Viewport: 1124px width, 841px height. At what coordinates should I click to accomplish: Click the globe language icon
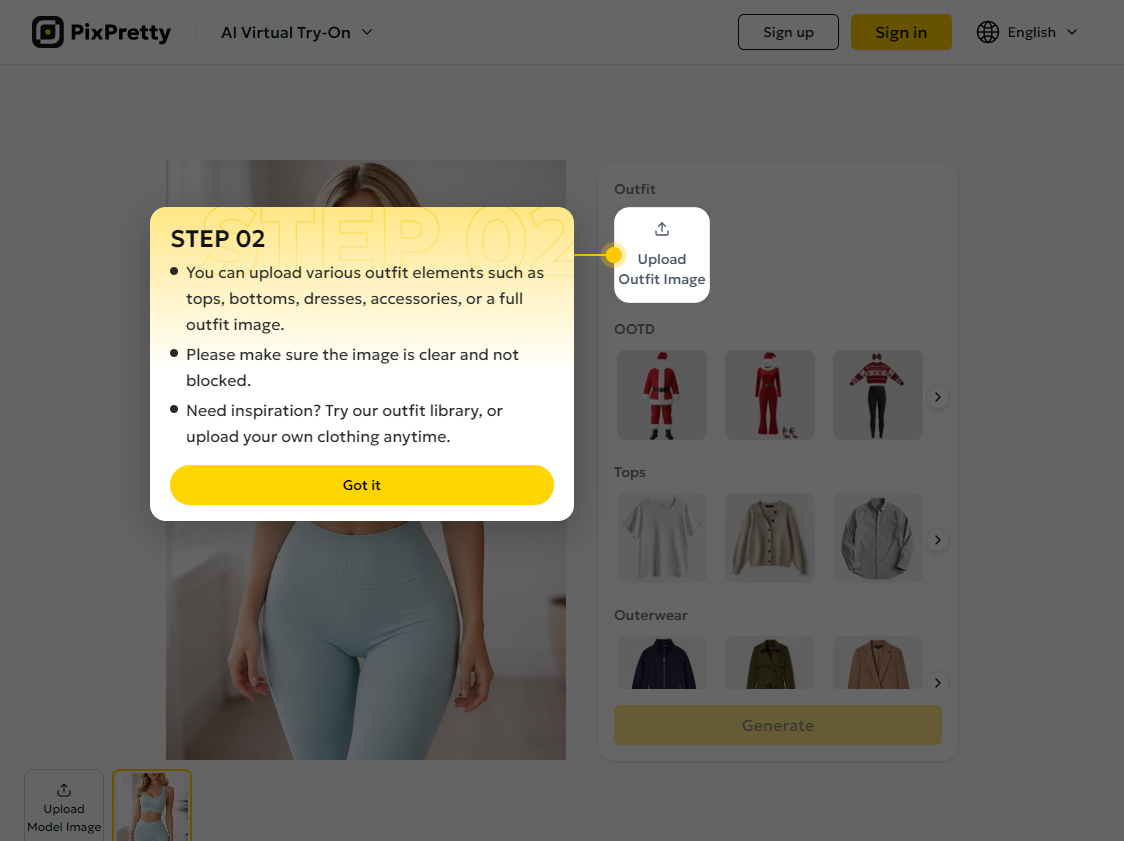987,32
